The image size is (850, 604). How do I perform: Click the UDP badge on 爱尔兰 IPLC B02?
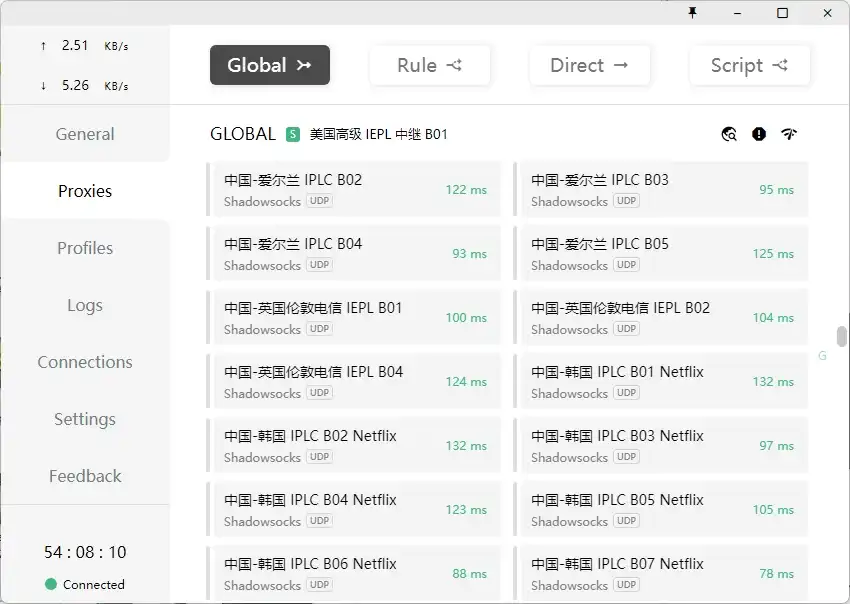[319, 201]
